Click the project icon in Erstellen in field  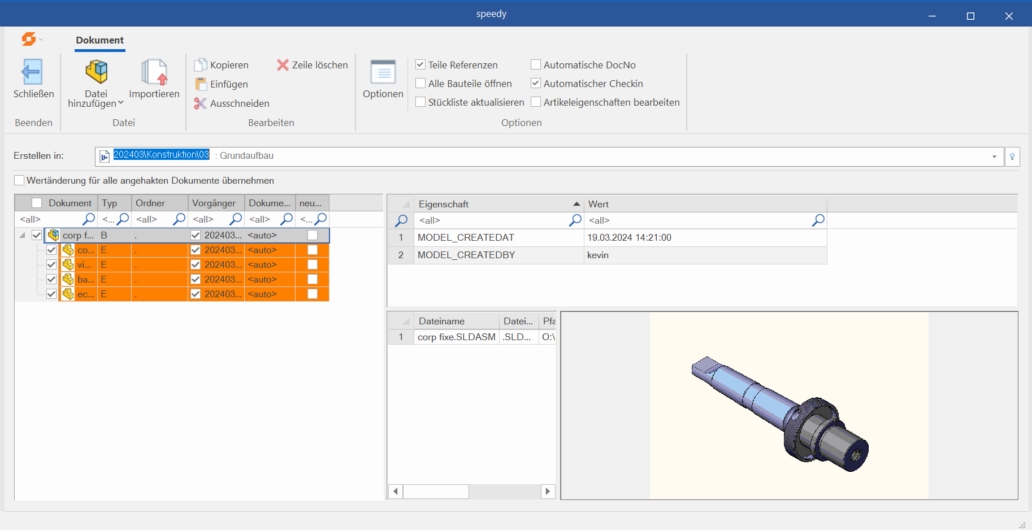click(104, 156)
